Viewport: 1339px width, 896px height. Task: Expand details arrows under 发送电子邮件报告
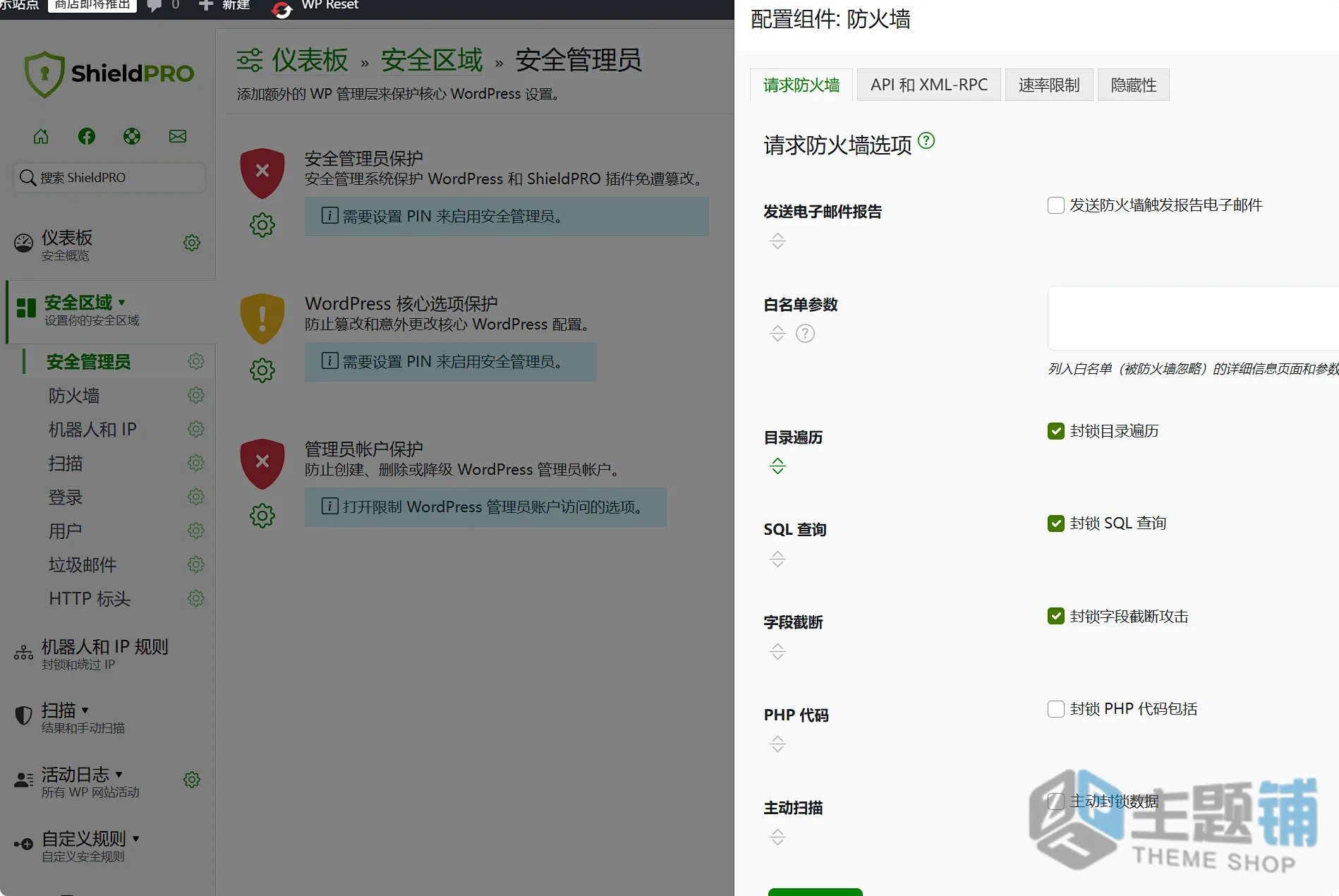pyautogui.click(x=777, y=241)
